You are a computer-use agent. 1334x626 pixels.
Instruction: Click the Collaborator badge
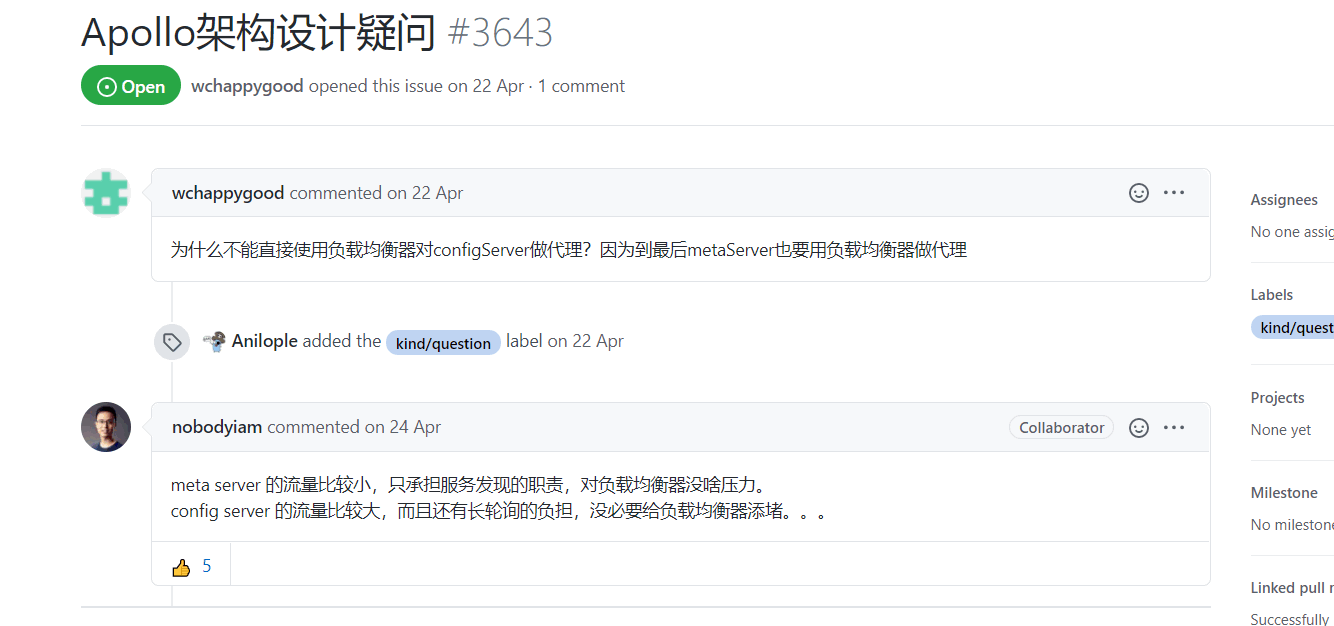[x=1061, y=428]
